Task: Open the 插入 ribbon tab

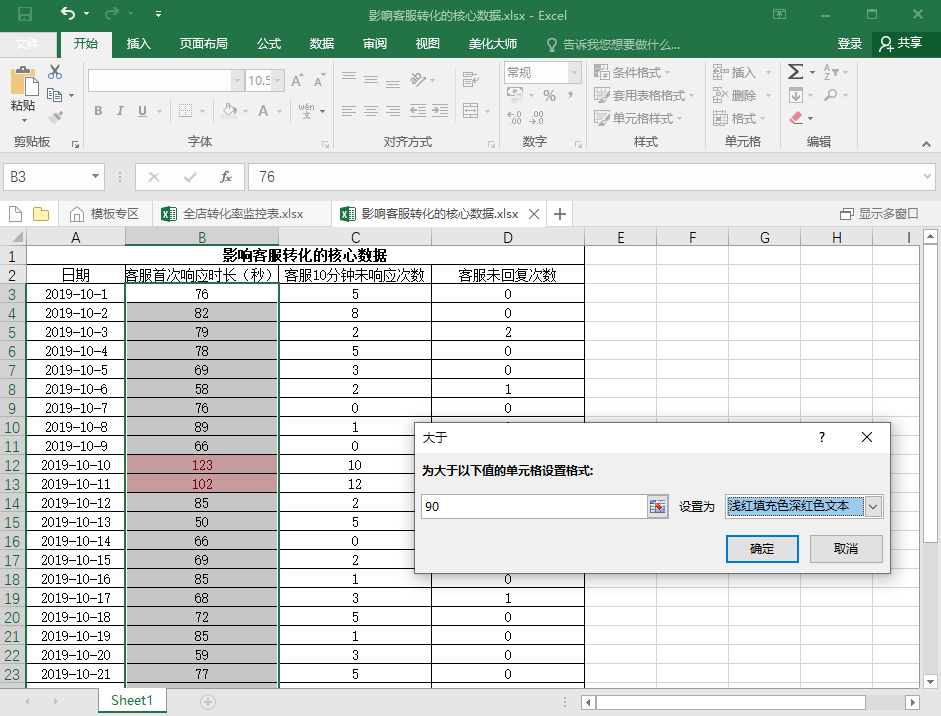Action: coord(139,44)
